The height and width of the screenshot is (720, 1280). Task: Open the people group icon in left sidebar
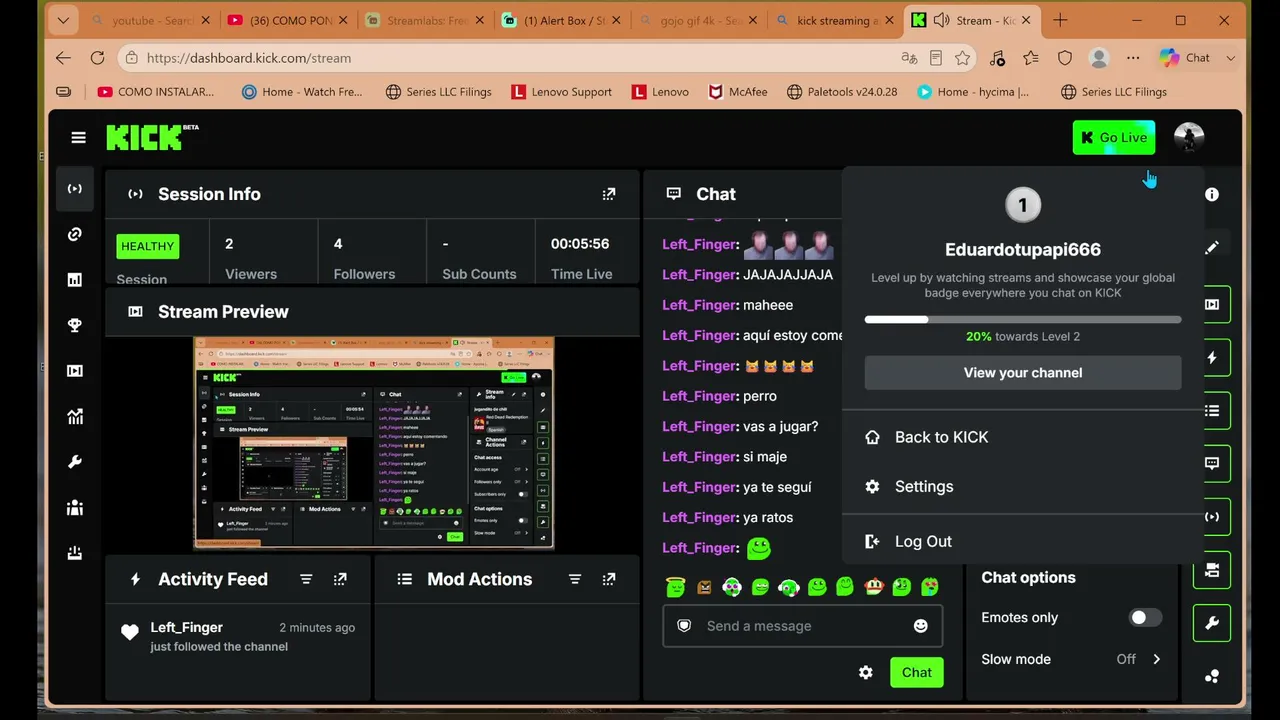coord(75,508)
